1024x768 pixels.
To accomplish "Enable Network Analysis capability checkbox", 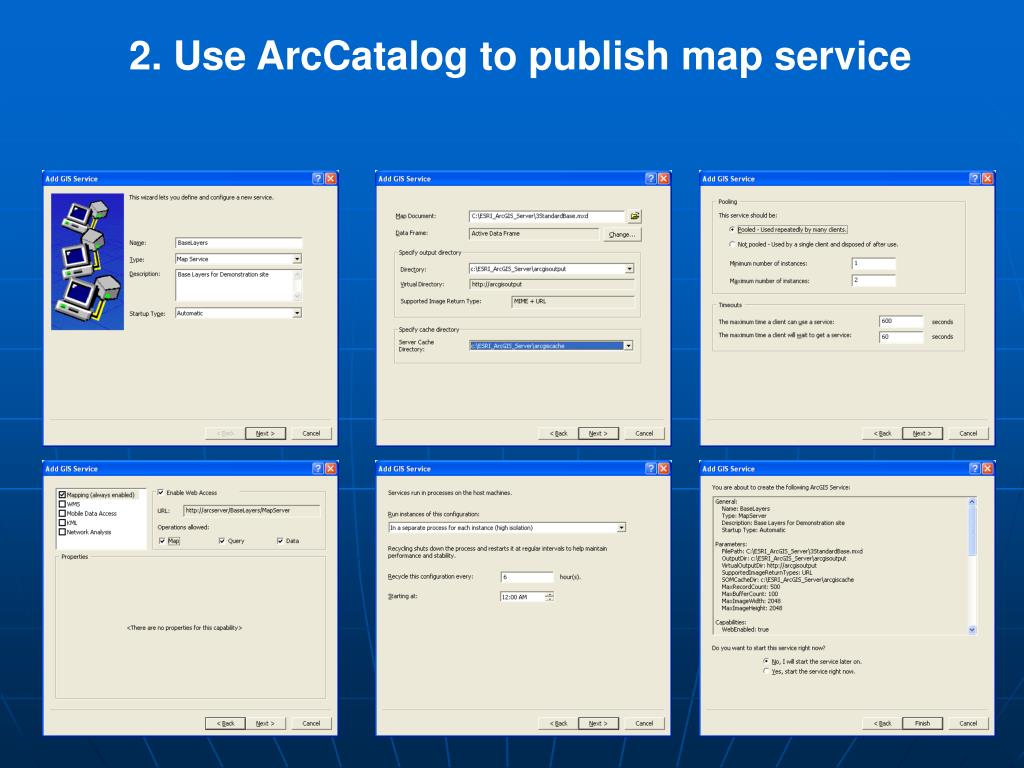I will (x=63, y=532).
